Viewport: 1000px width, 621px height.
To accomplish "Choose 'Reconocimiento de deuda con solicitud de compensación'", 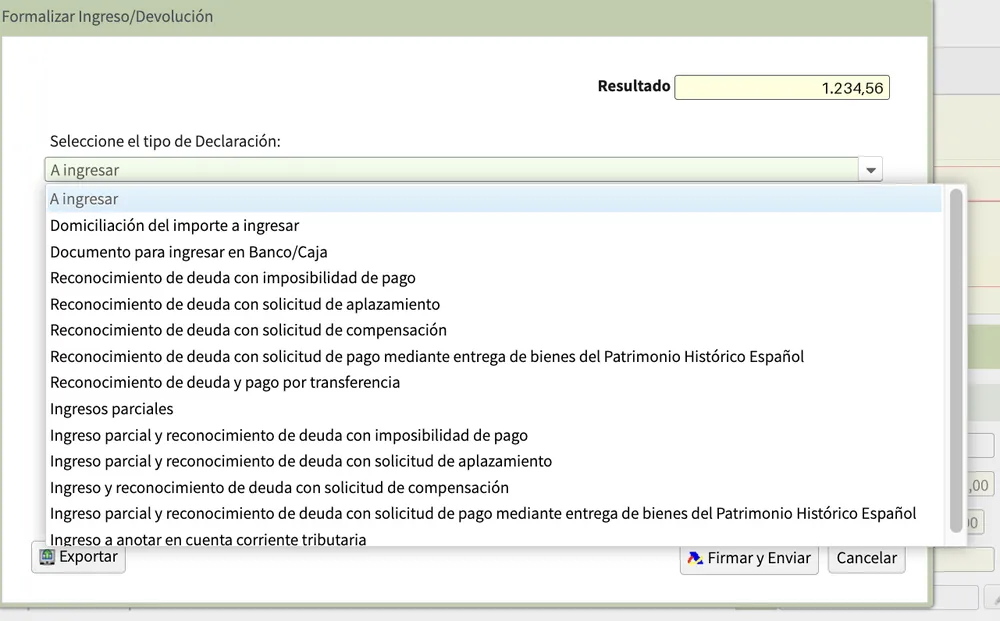I will coord(494,330).
